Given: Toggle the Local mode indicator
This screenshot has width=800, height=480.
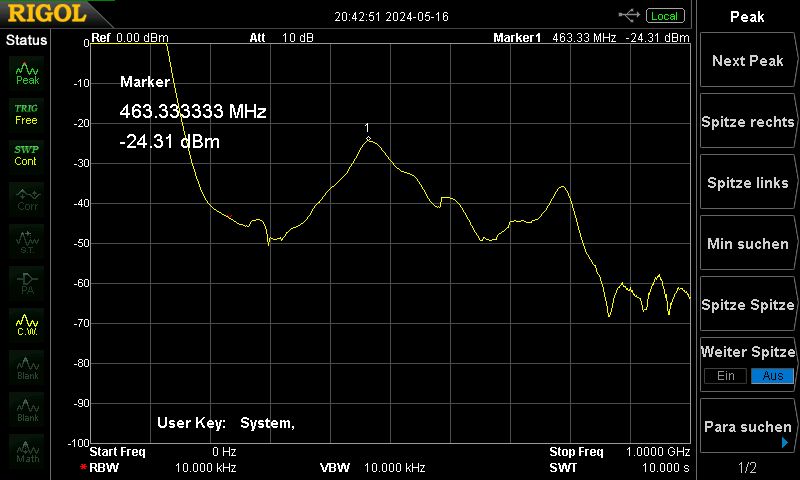Looking at the screenshot, I should 665,16.
